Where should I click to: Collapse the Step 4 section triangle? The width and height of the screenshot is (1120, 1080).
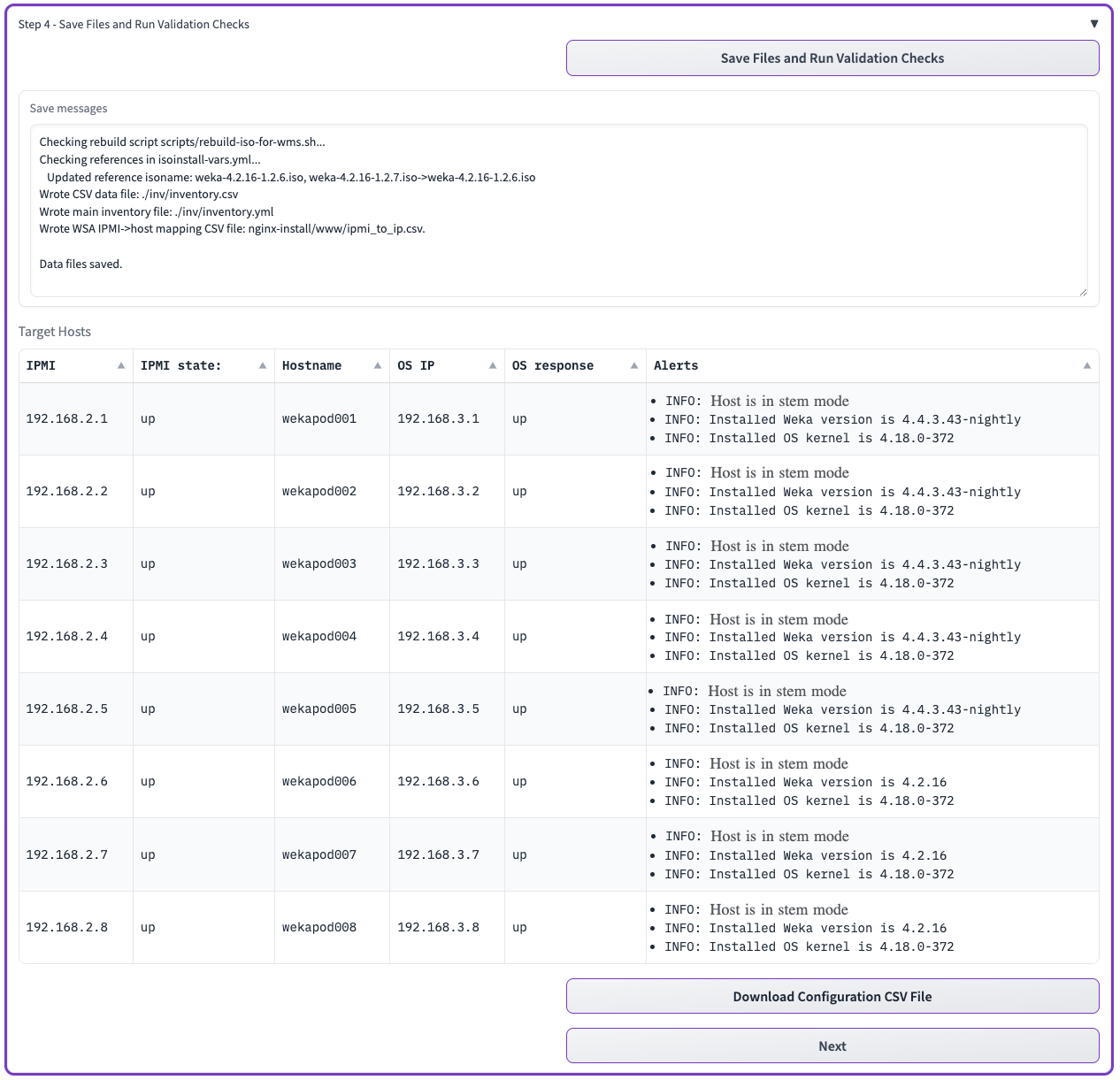[1094, 24]
